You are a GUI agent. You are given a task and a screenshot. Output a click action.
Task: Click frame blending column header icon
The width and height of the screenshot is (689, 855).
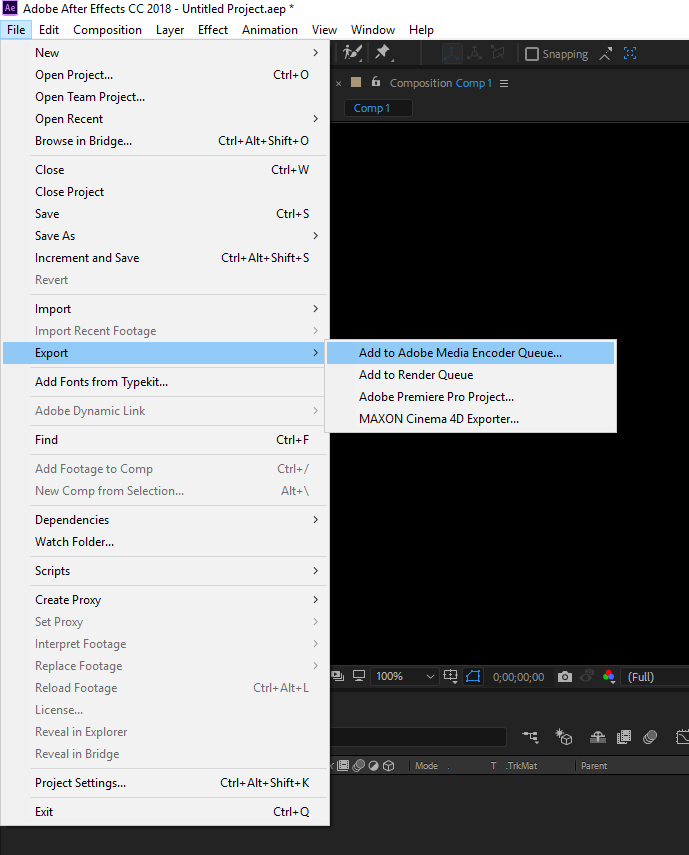[x=343, y=766]
